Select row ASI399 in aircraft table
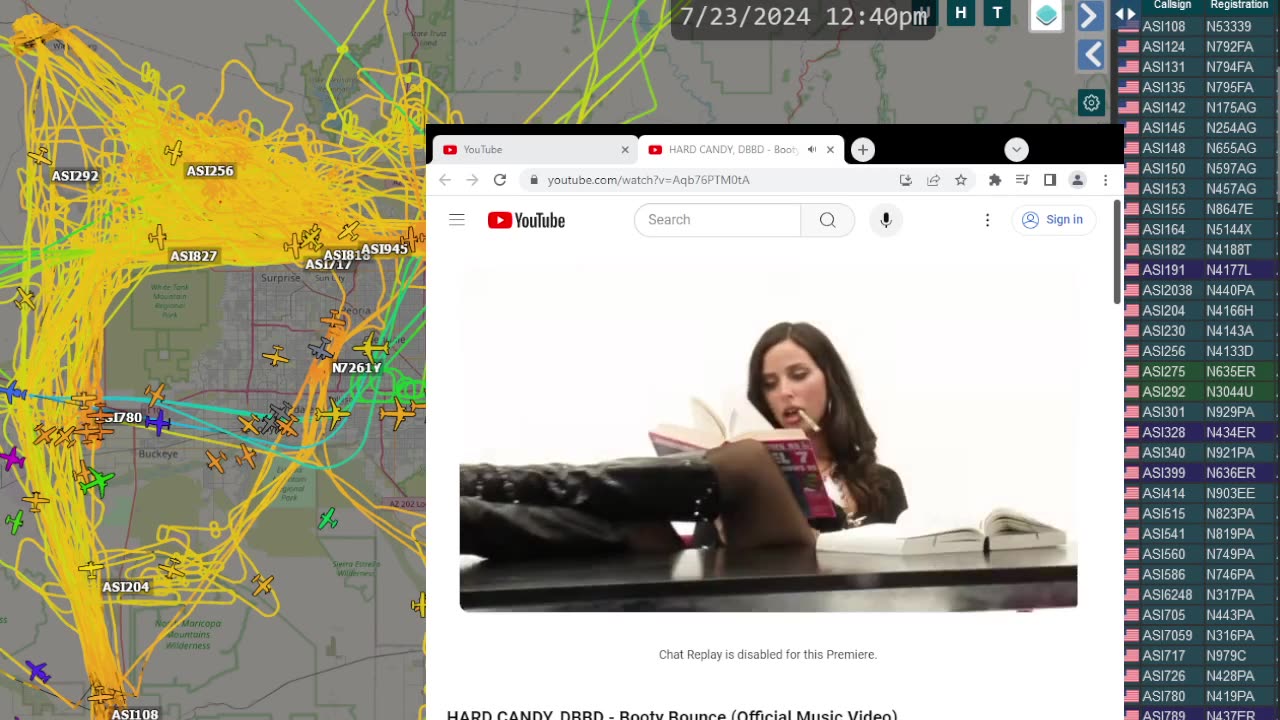 [x=1198, y=473]
